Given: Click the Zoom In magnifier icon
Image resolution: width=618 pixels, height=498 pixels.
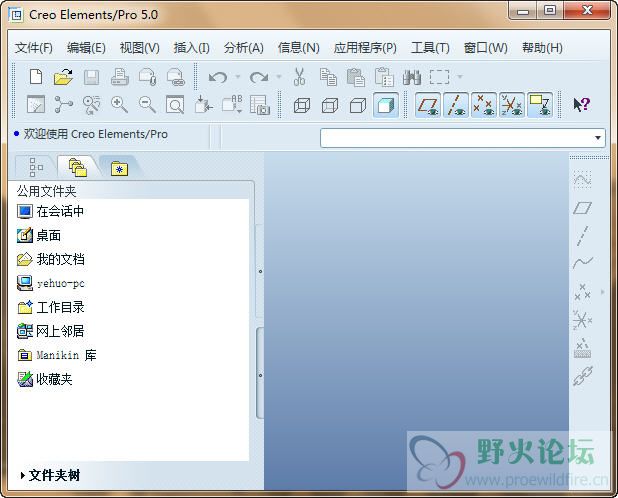Looking at the screenshot, I should click(x=119, y=105).
